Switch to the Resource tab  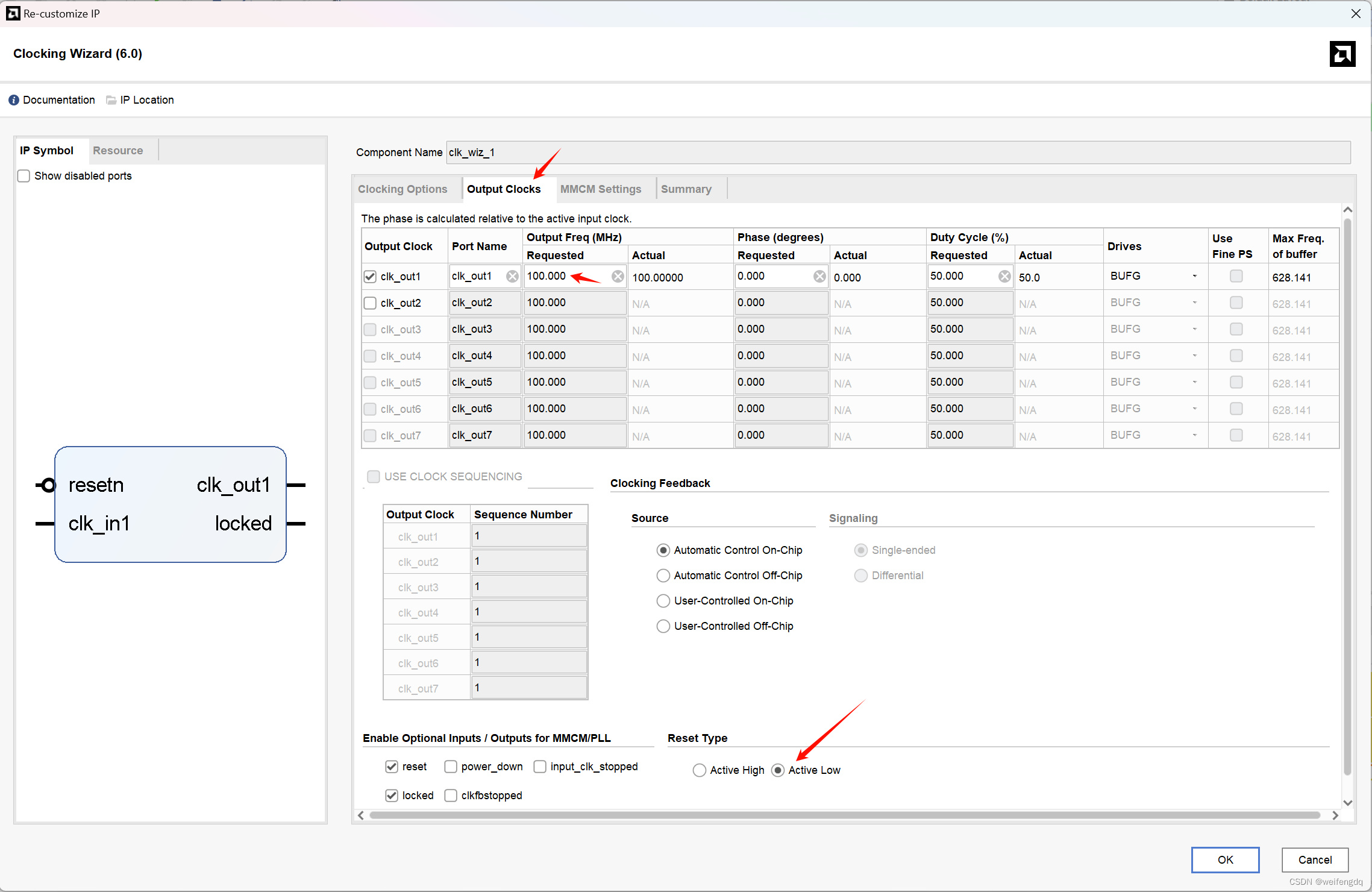tap(118, 151)
